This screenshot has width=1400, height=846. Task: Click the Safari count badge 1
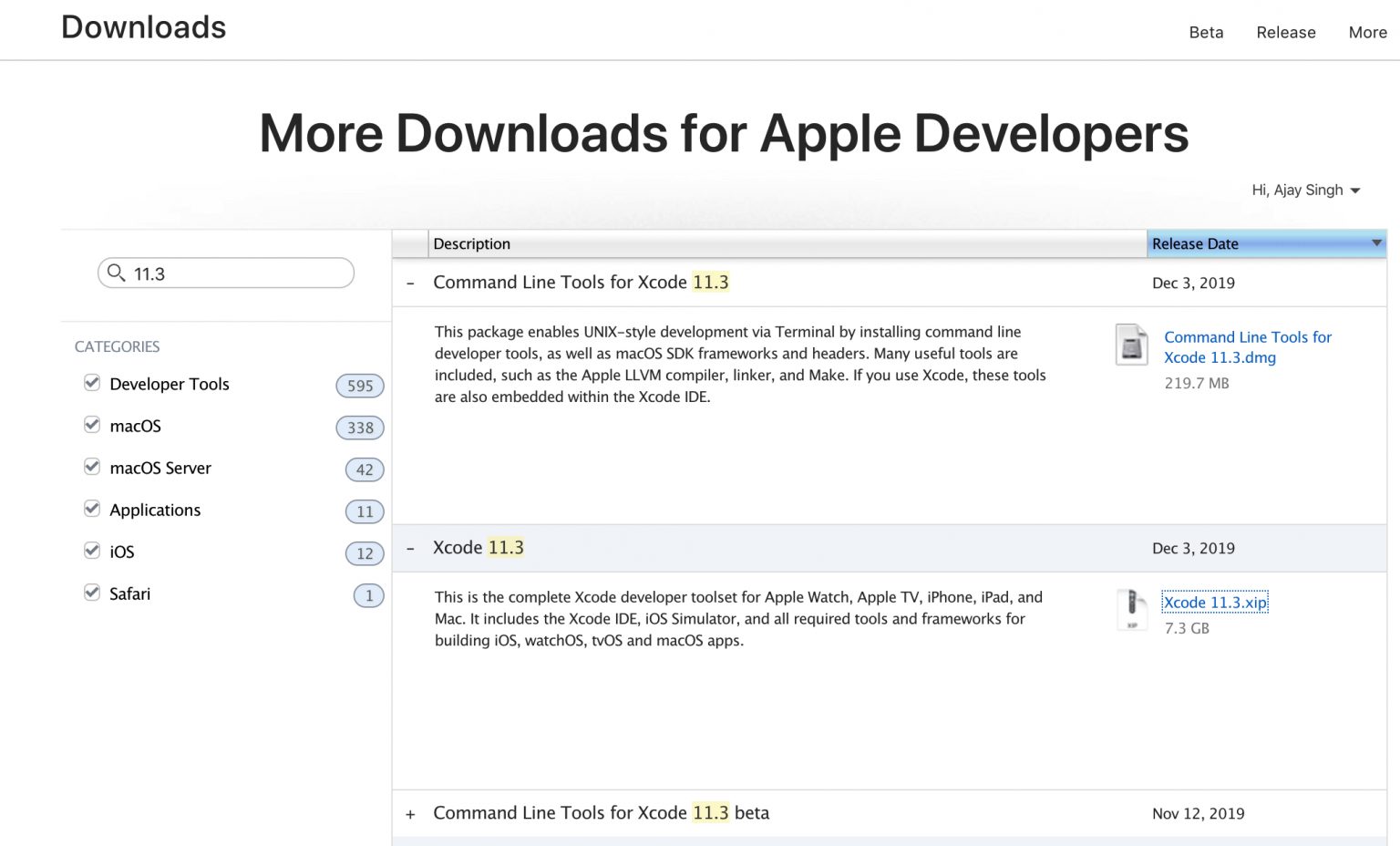click(368, 595)
